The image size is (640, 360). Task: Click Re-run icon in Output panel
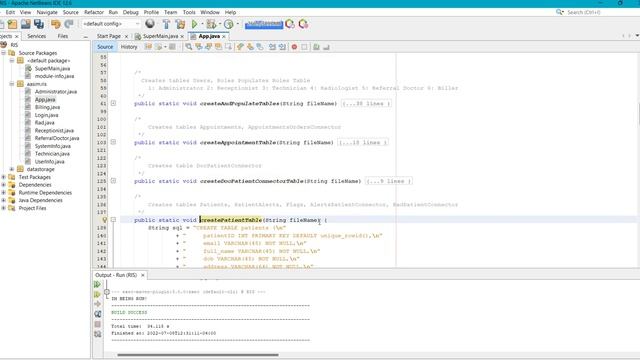98,284
